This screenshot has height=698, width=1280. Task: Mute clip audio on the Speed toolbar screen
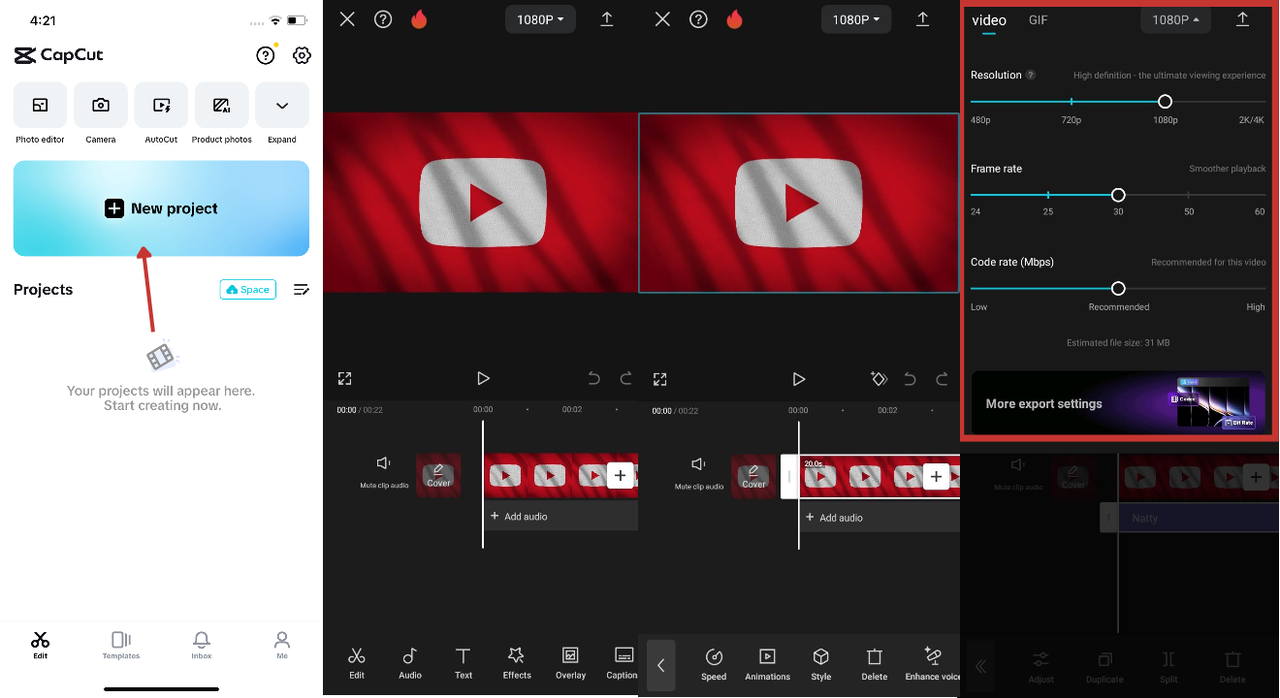699,473
